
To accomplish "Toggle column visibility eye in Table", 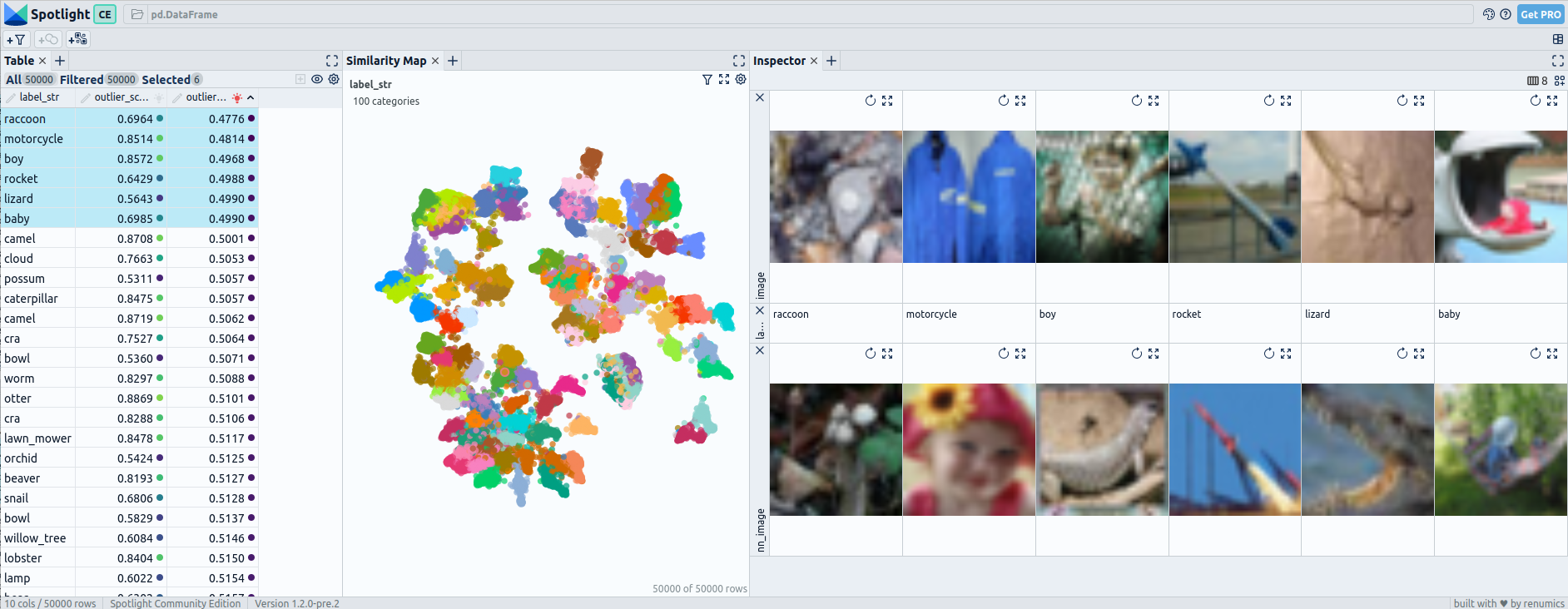I will coord(317,79).
